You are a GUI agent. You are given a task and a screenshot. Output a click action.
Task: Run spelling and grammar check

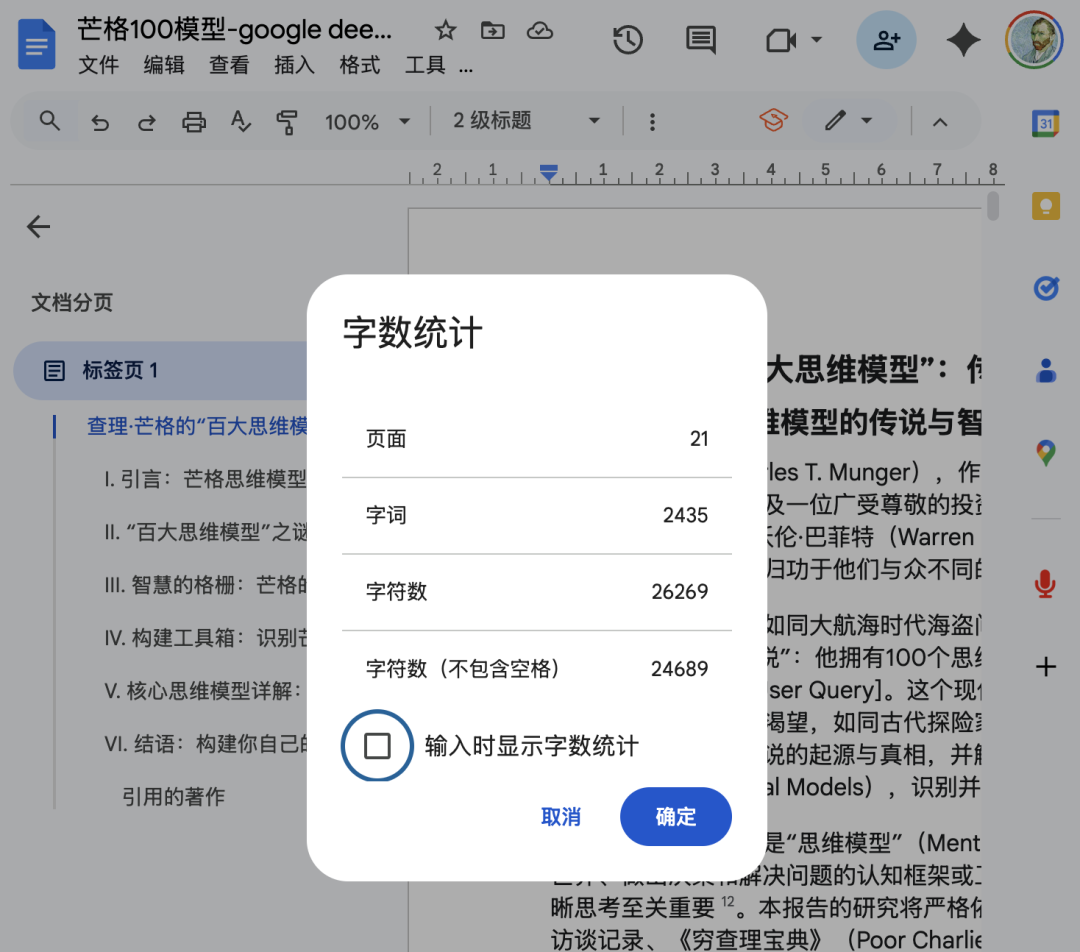point(240,122)
